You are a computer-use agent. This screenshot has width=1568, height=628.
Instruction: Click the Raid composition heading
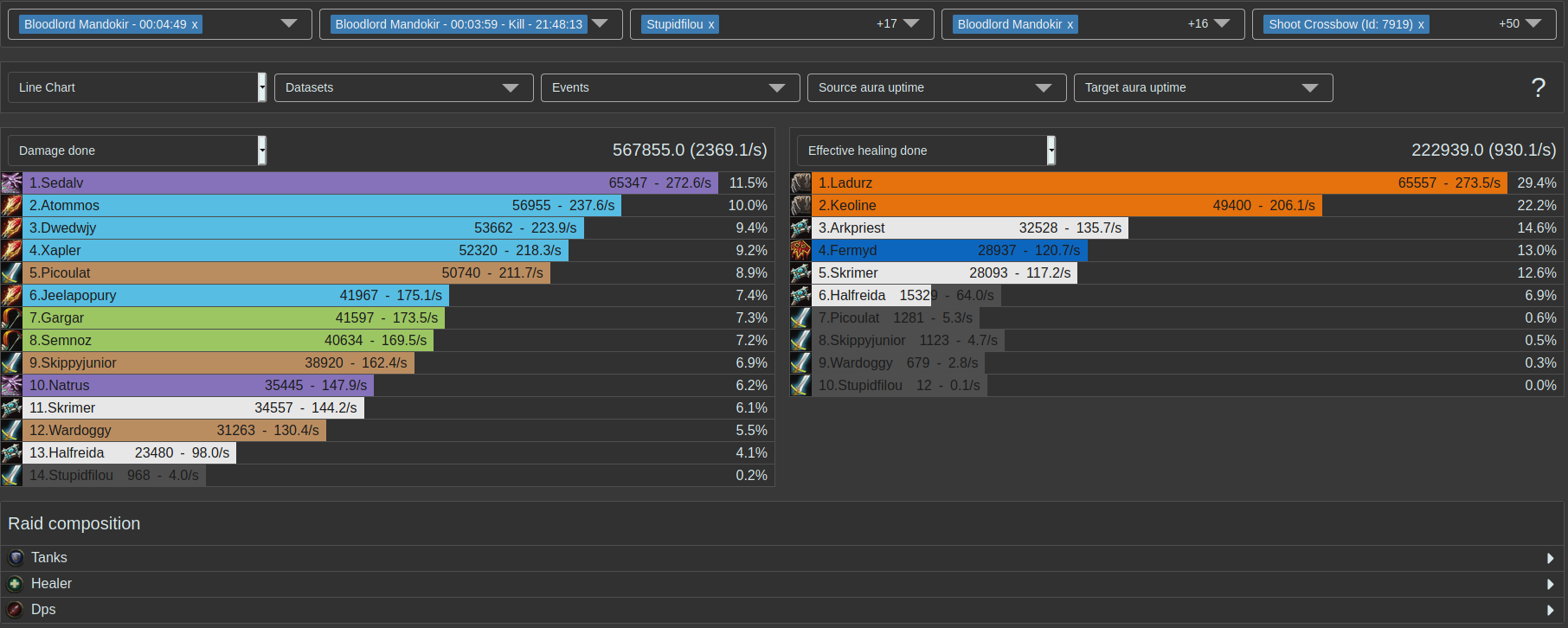coord(74,523)
